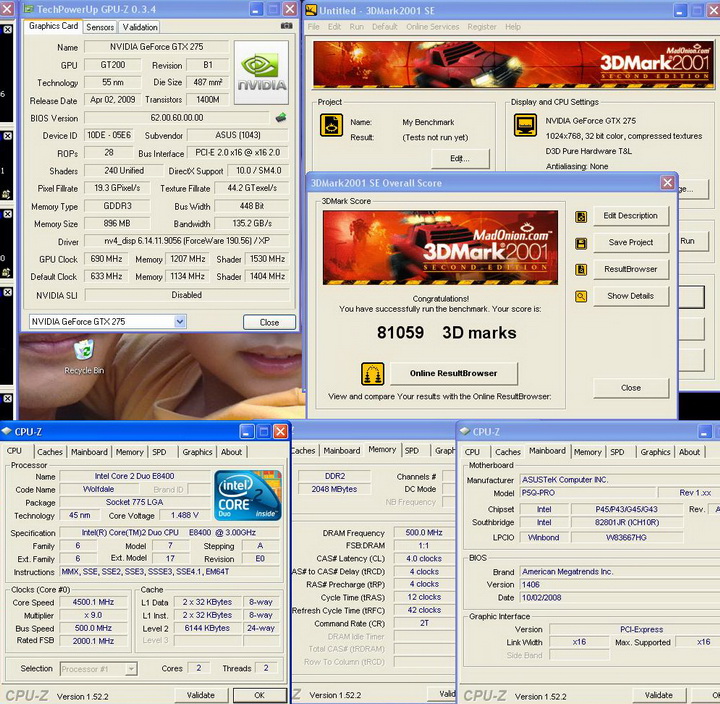
Task: Click the NVIDIA SLI Disabled field
Action: tap(187, 295)
